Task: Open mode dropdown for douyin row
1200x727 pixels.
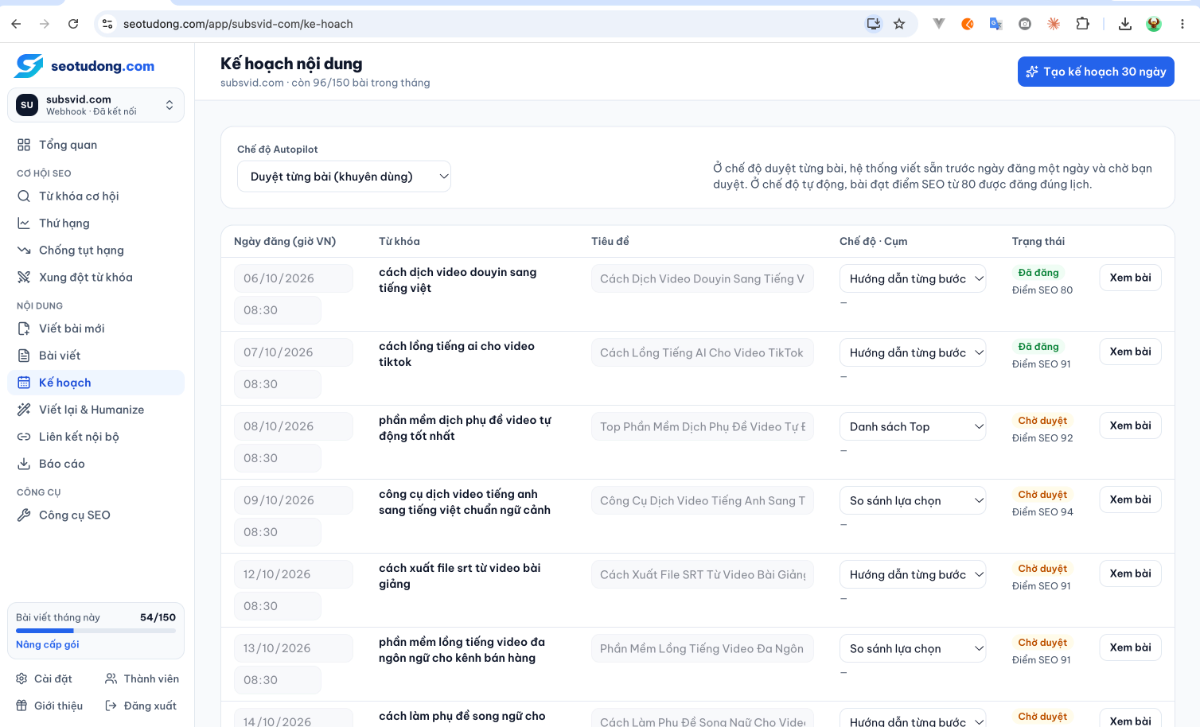Action: 913,279
